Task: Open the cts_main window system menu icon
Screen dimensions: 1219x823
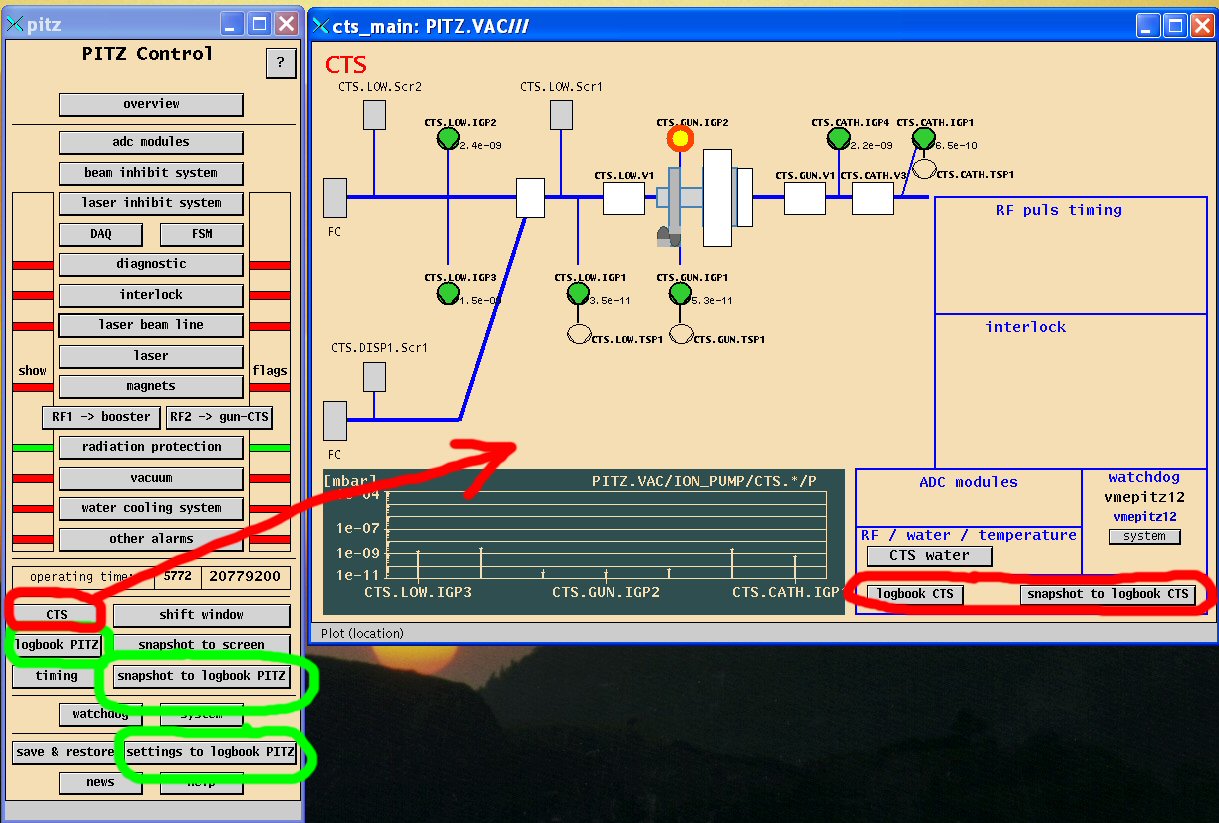Action: tap(321, 26)
